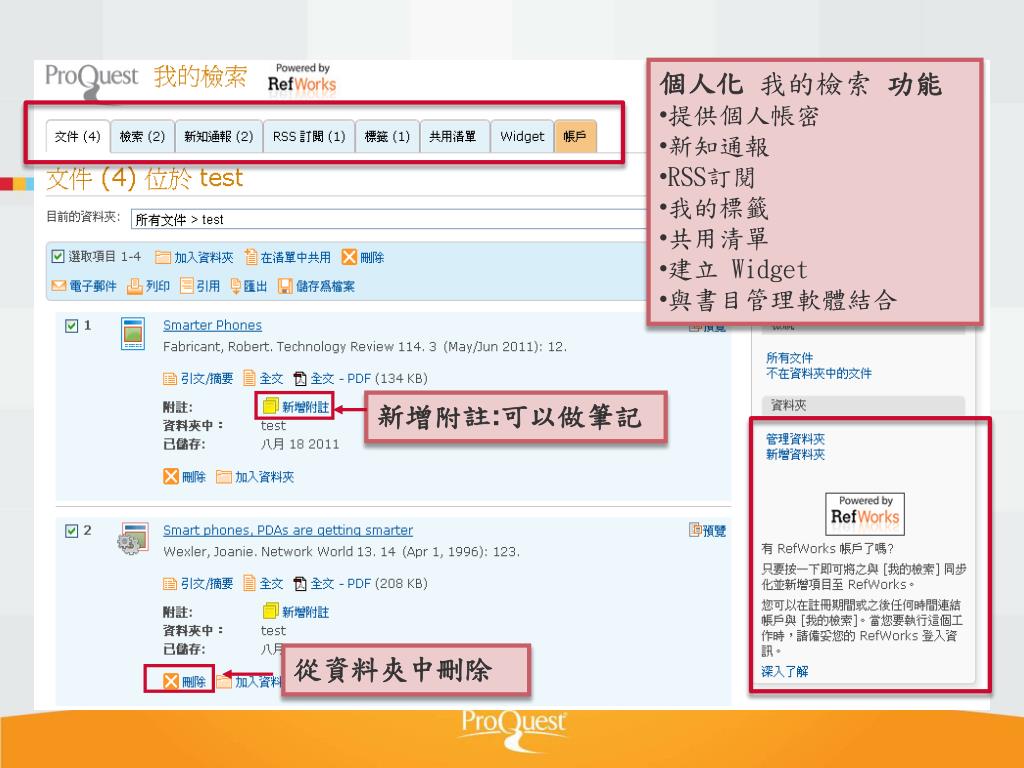Click the ProQuest logo at top left
This screenshot has width=1024, height=768.
pyautogui.click(x=91, y=79)
